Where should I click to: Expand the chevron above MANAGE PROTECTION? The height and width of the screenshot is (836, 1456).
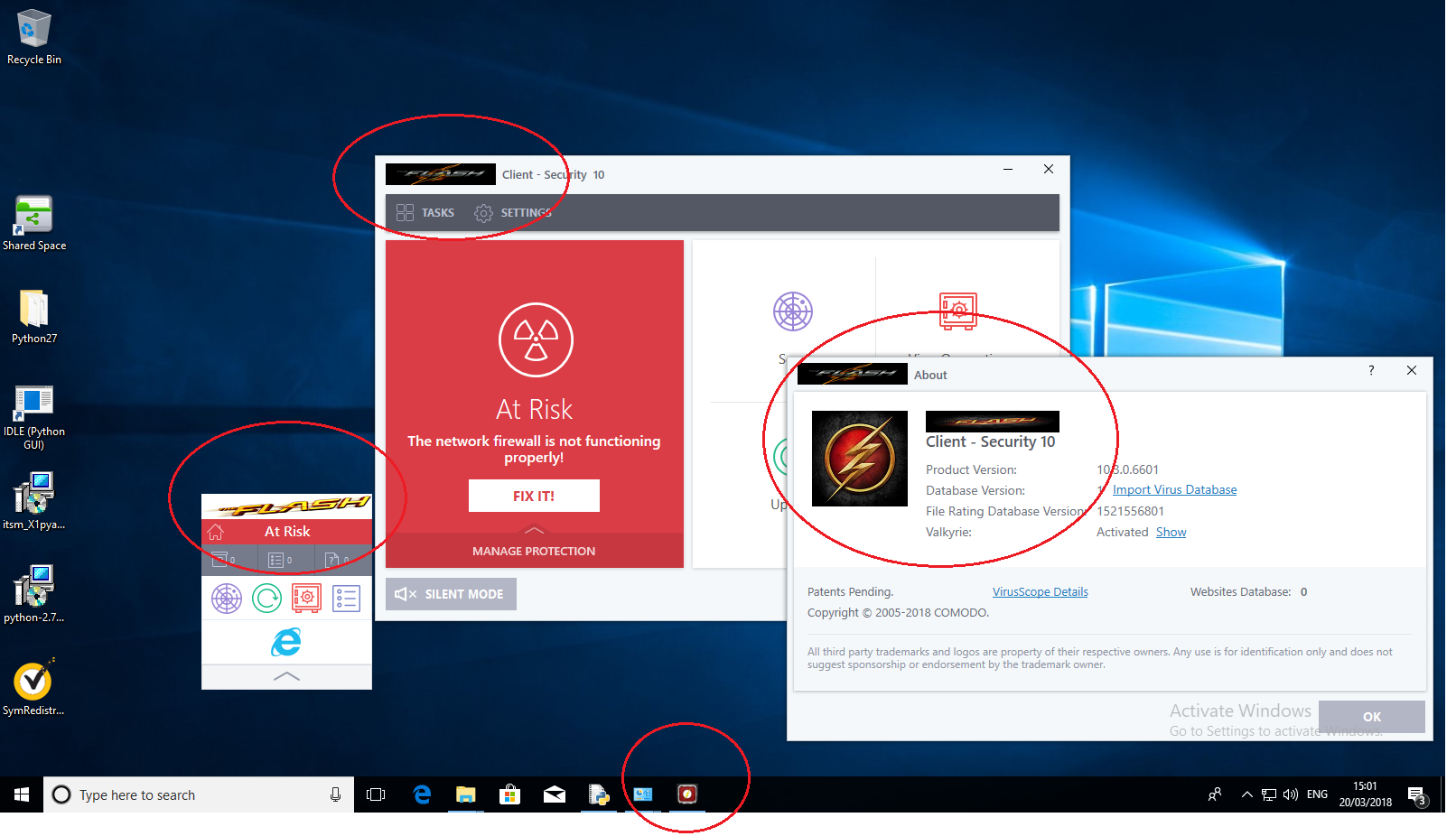(x=534, y=530)
